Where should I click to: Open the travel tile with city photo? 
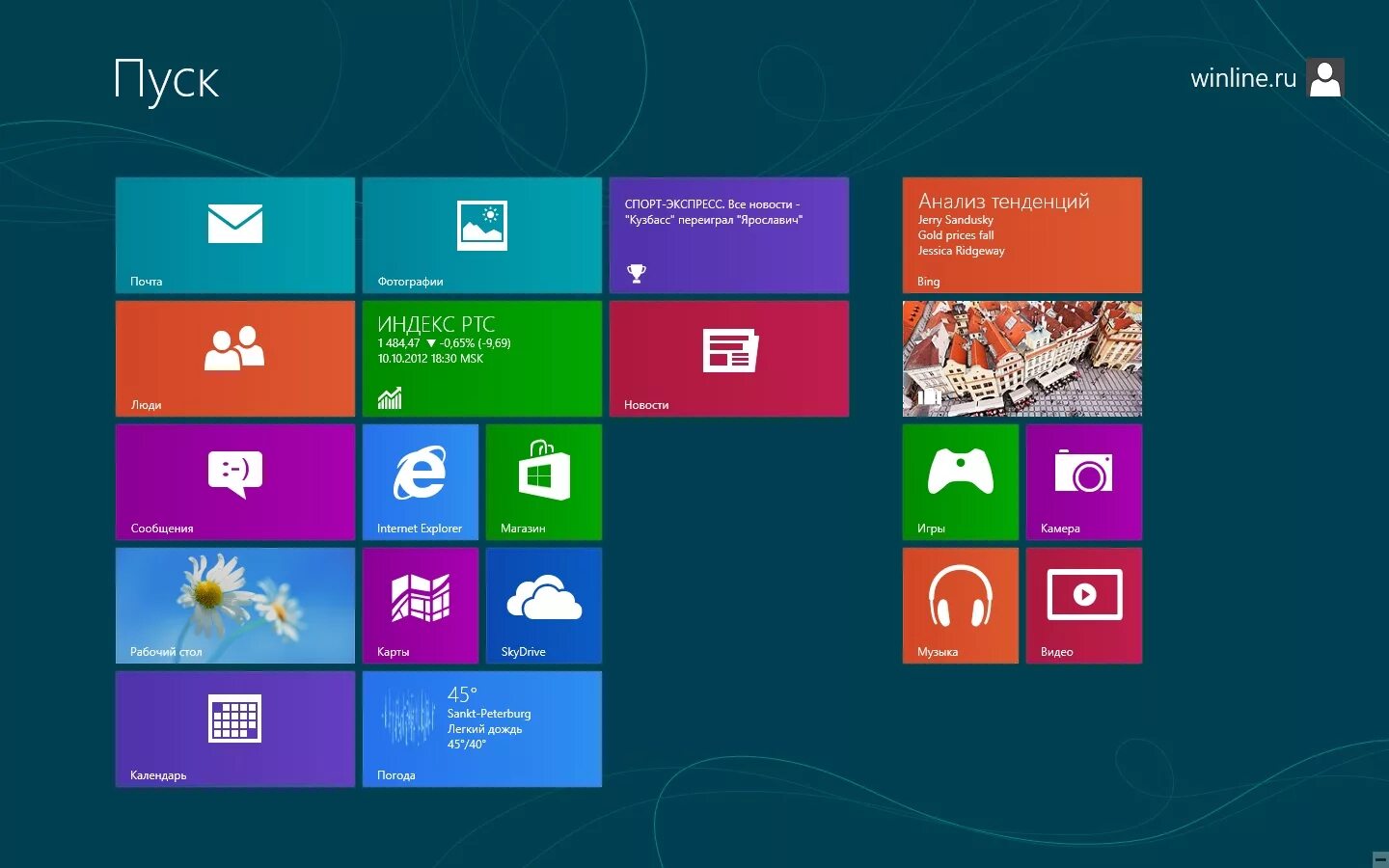(x=1022, y=359)
